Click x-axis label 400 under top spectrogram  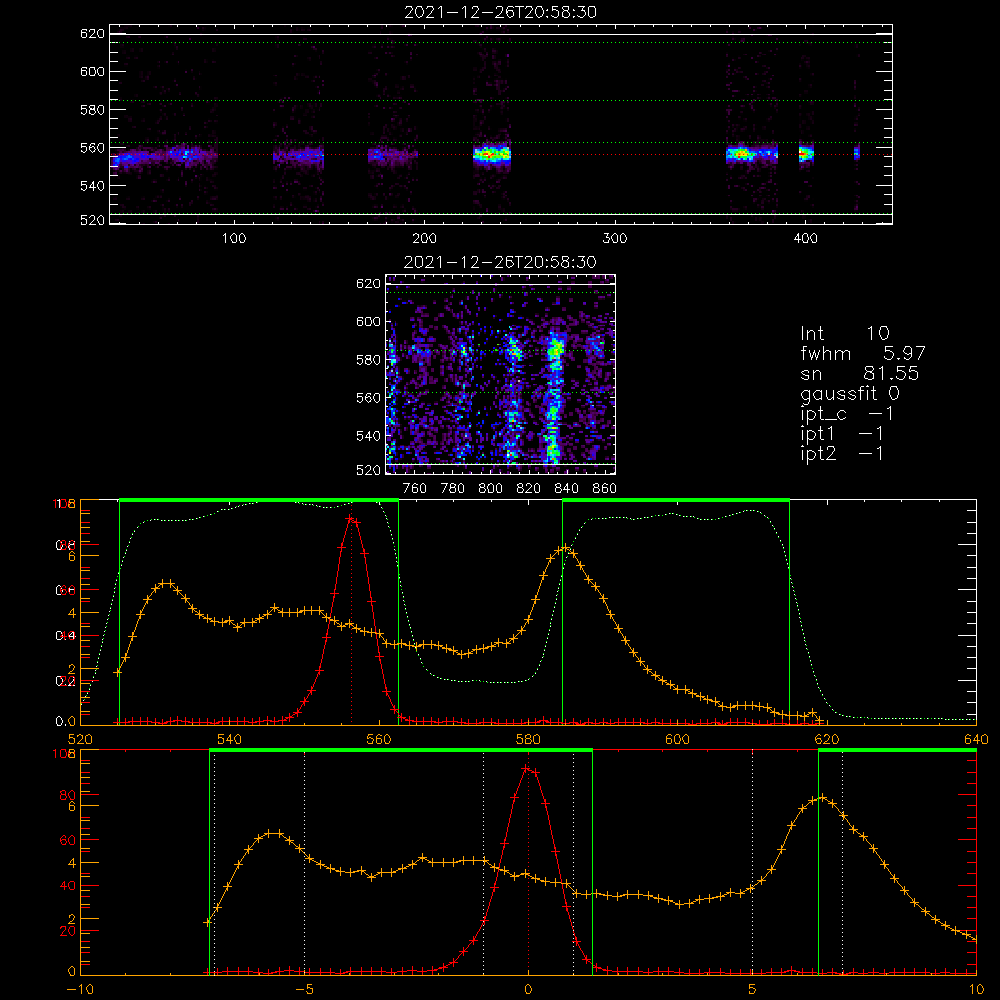pyautogui.click(x=805, y=239)
